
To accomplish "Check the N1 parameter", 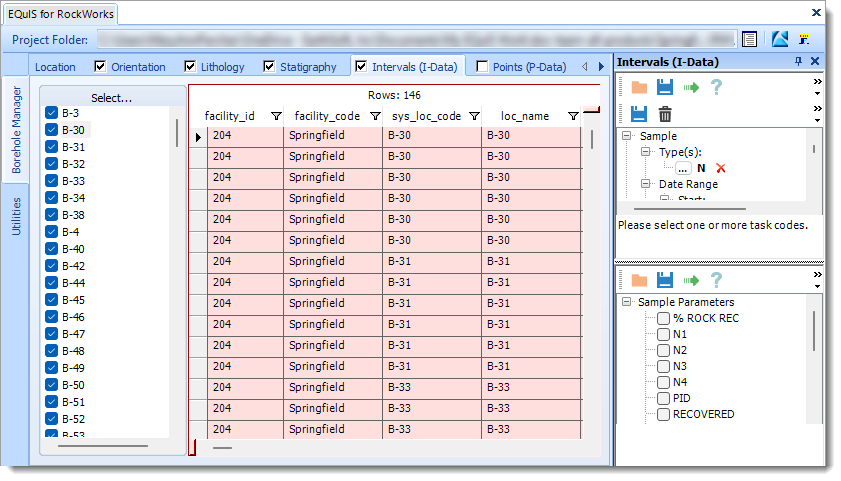I will coord(663,334).
